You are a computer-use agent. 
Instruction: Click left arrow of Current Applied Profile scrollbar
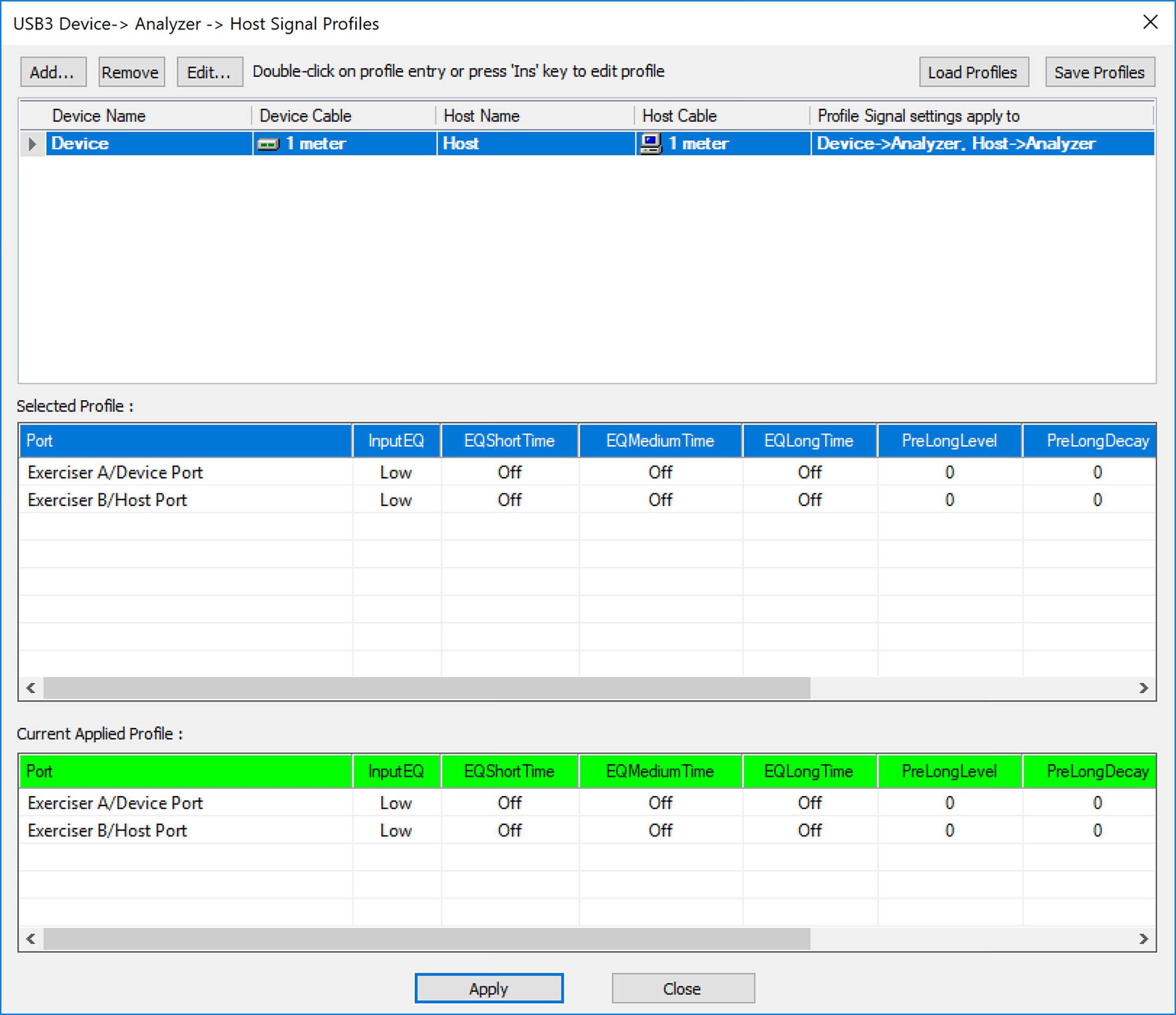tap(31, 939)
